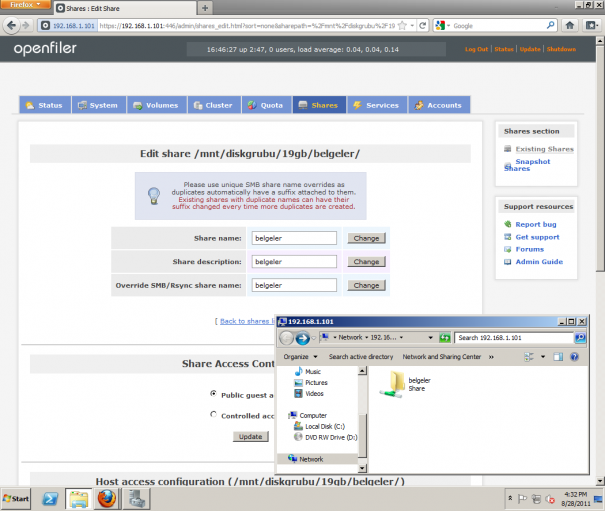Click into Override SMB/Rsync name field

pyautogui.click(x=294, y=285)
